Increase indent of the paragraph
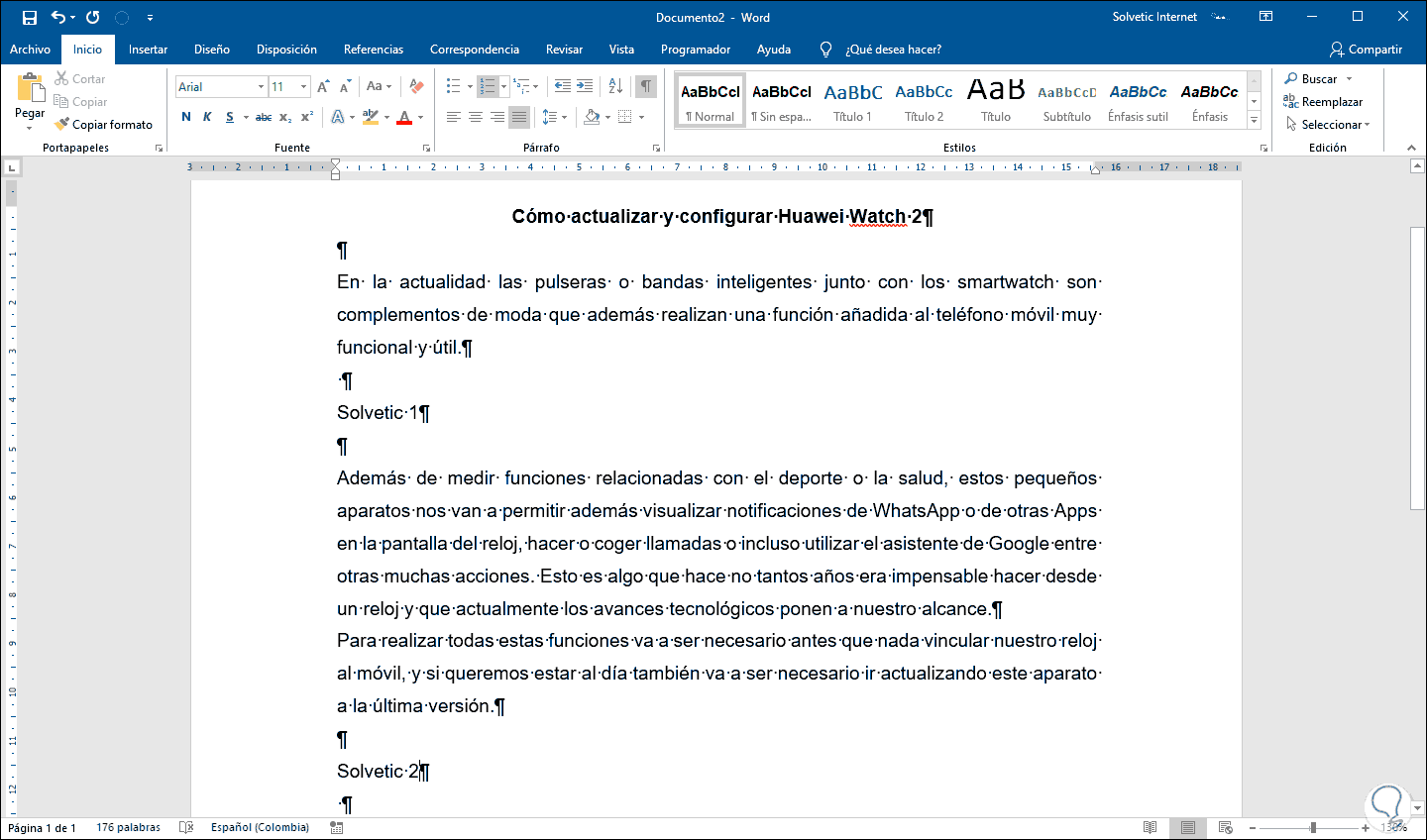 tap(585, 86)
